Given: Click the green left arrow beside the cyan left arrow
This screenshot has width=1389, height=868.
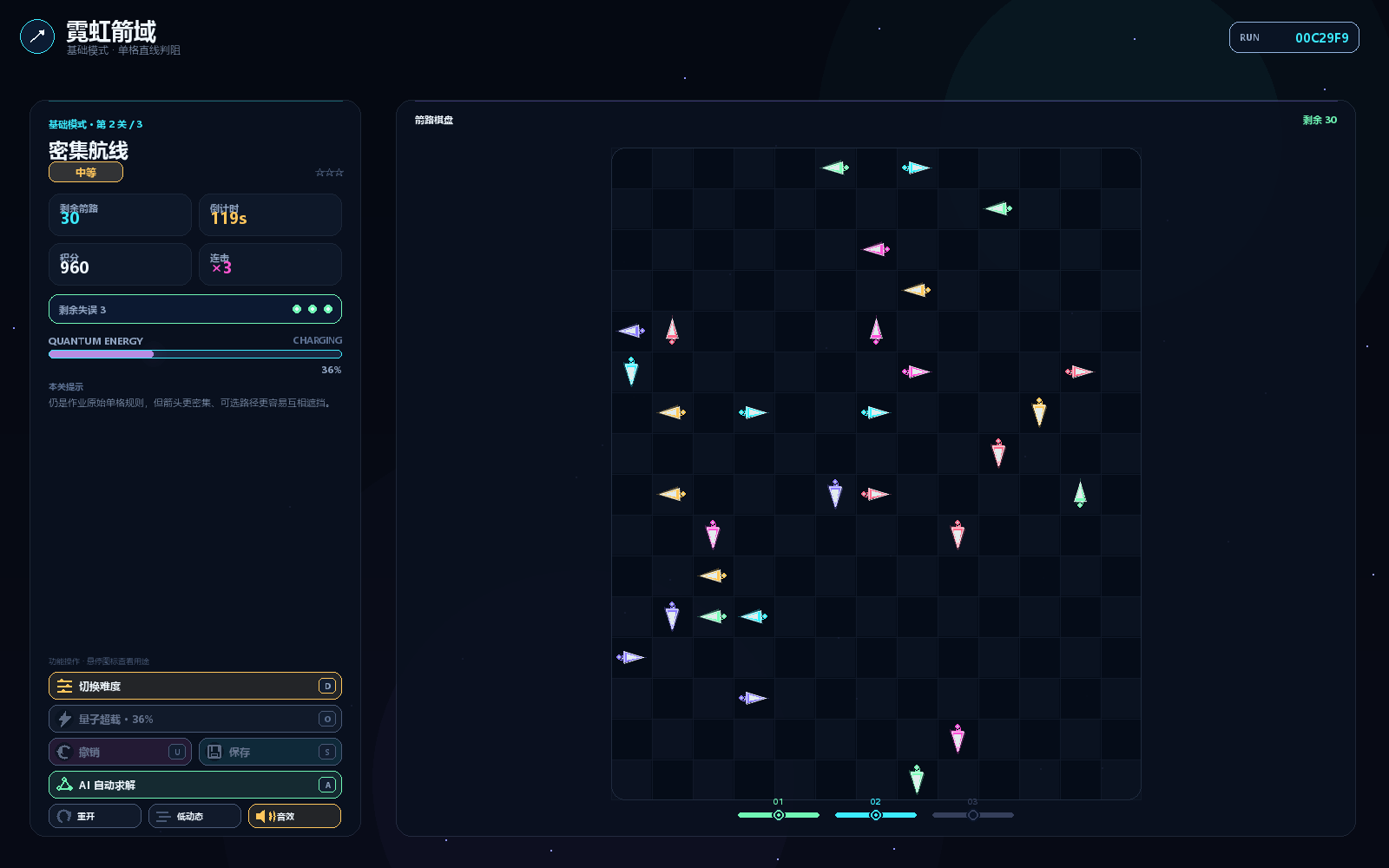Looking at the screenshot, I should pyautogui.click(x=713, y=616).
